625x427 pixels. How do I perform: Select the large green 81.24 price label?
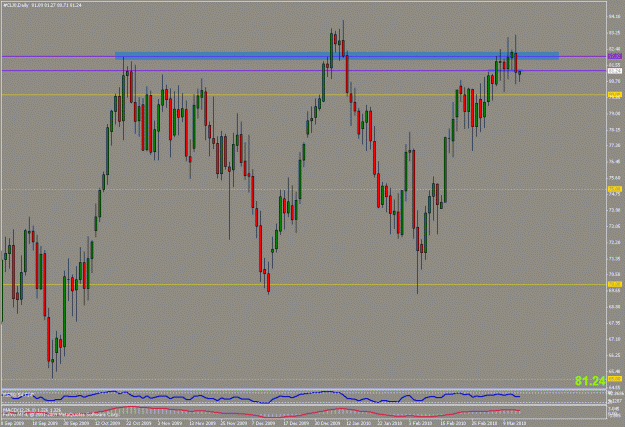[x=590, y=381]
